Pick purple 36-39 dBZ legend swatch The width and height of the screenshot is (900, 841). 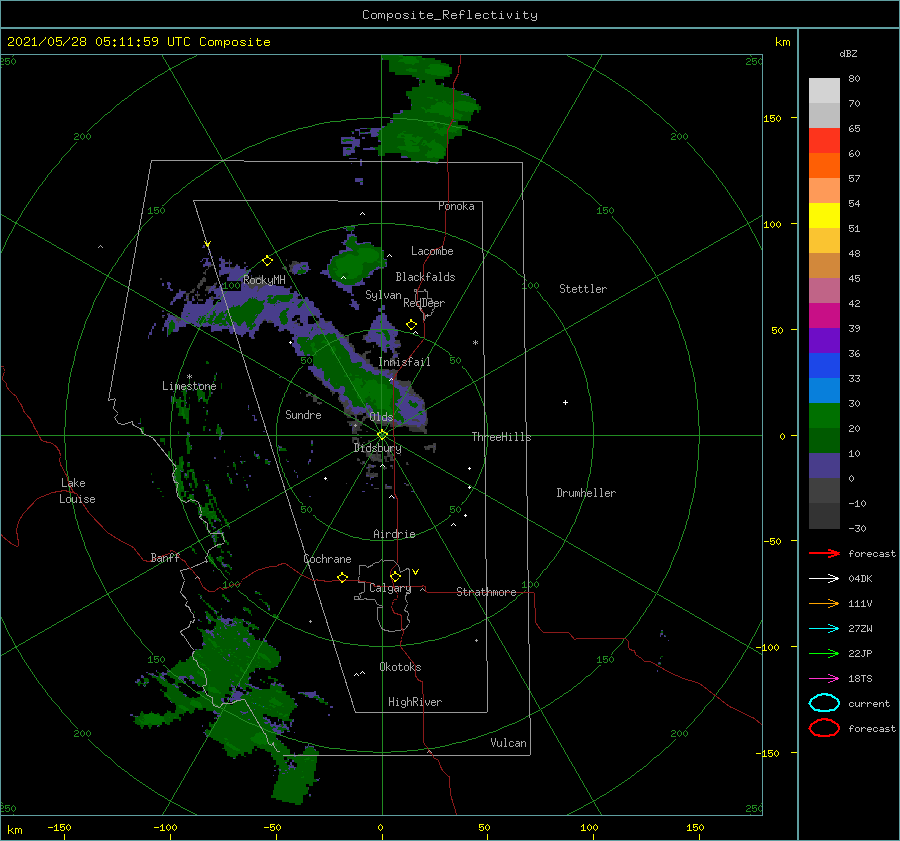pos(824,341)
